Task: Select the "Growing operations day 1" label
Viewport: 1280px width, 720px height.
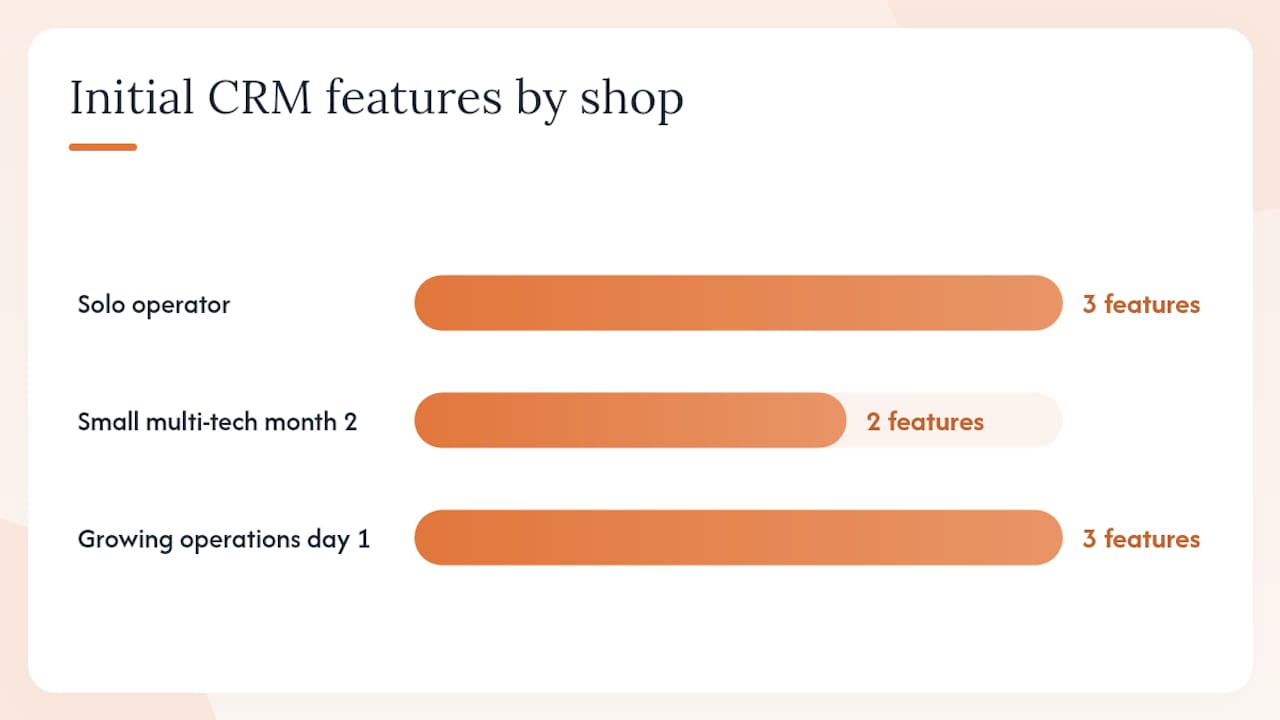Action: click(x=224, y=539)
